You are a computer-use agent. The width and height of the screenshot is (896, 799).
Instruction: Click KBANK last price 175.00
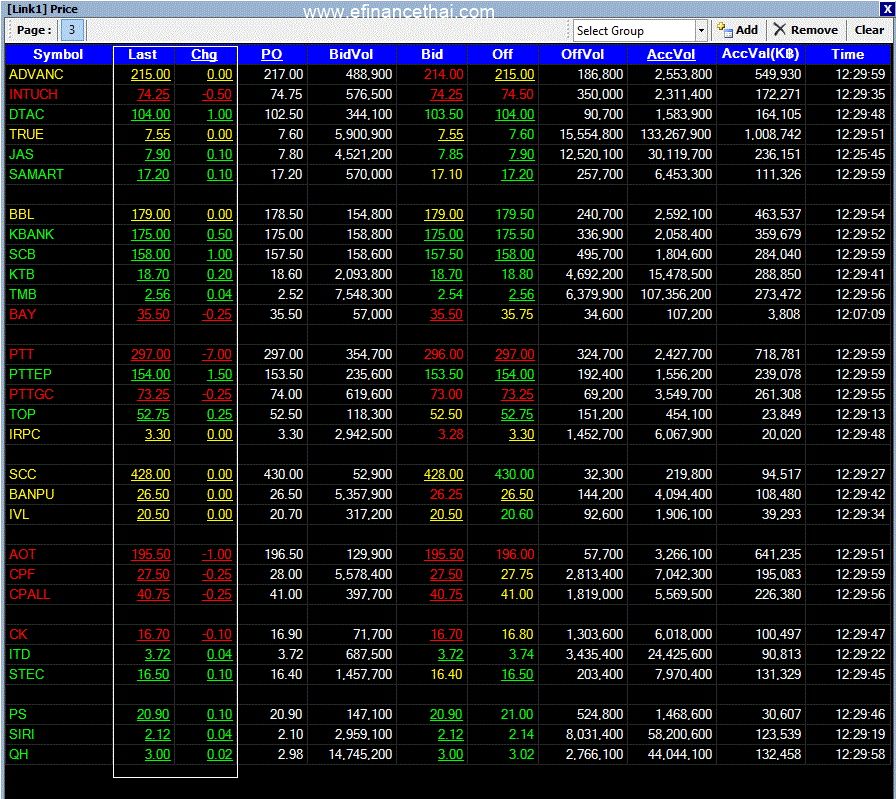(151, 234)
